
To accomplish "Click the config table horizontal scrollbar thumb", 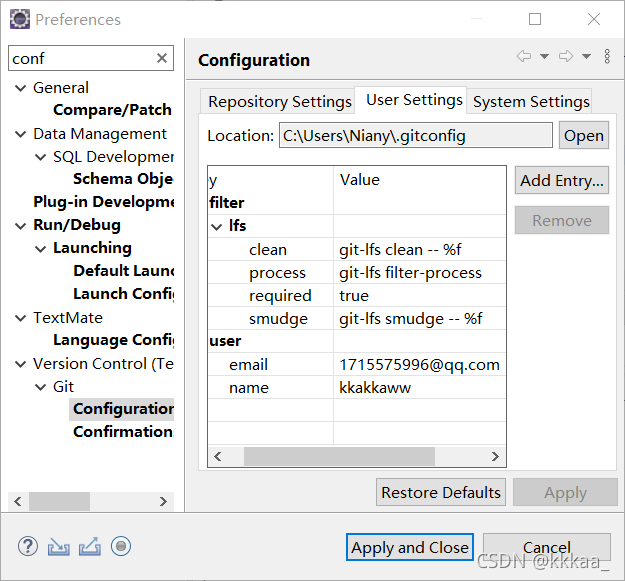I will (x=339, y=456).
